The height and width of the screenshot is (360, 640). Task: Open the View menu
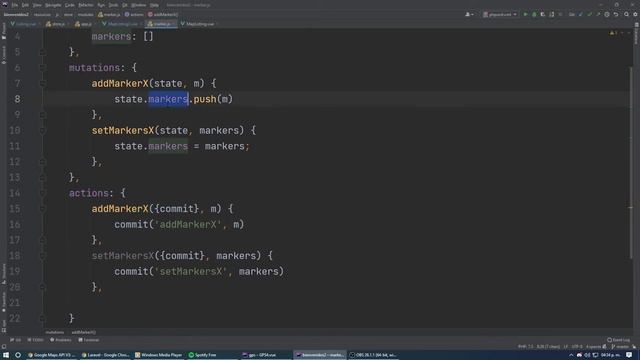(x=37, y=5)
